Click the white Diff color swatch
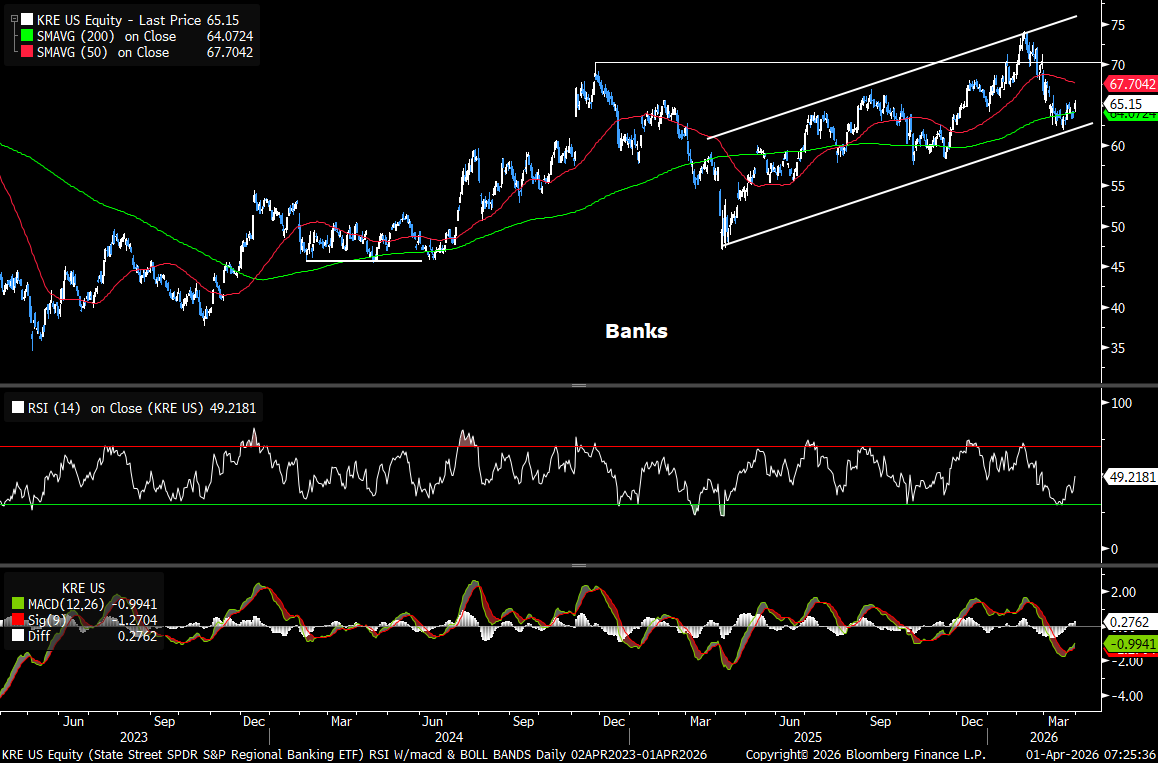Screen dimensions: 1158x763 [16, 636]
